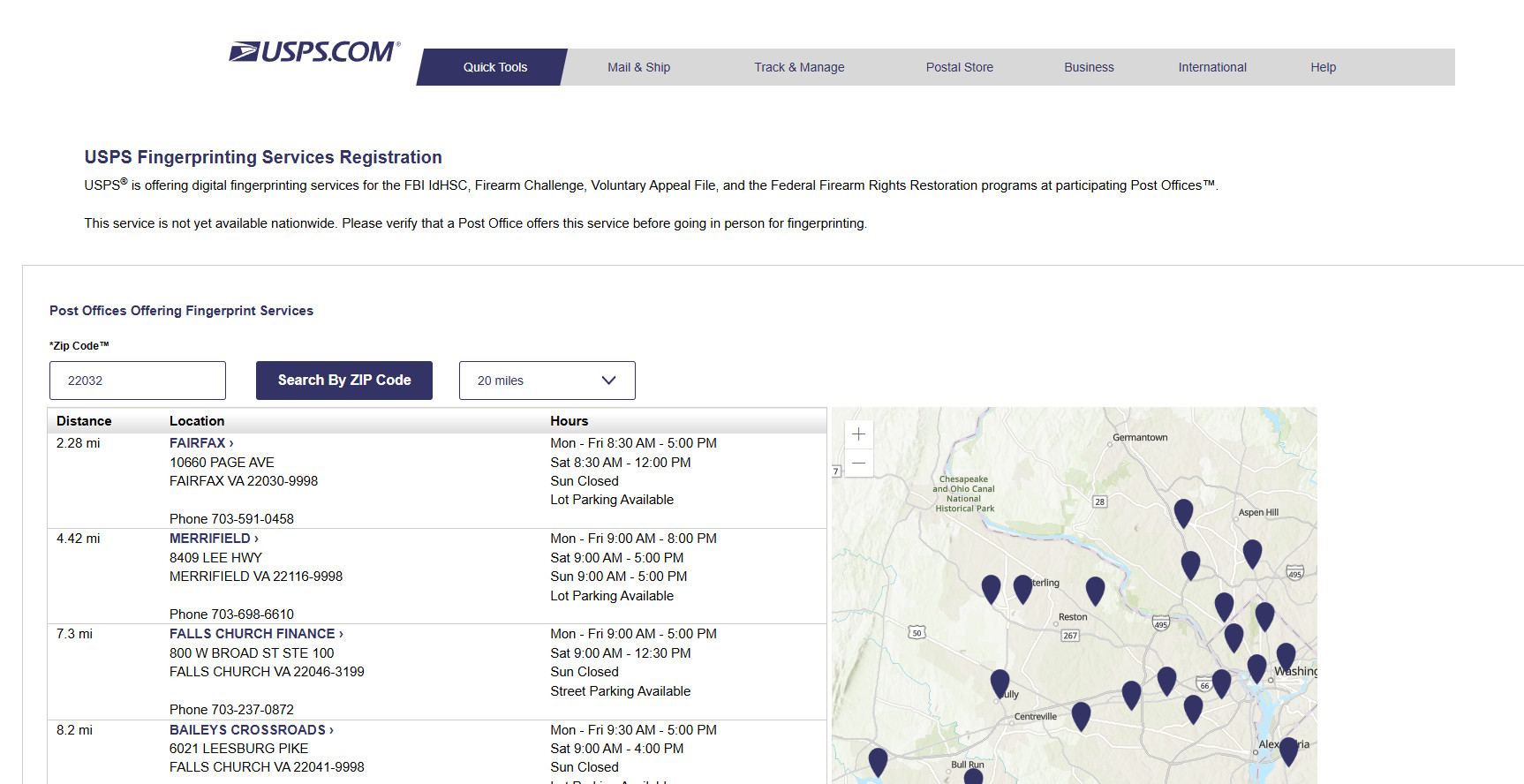Open the FALLS CHURCH FINANCE location link
The width and height of the screenshot is (1524, 784).
tap(255, 634)
